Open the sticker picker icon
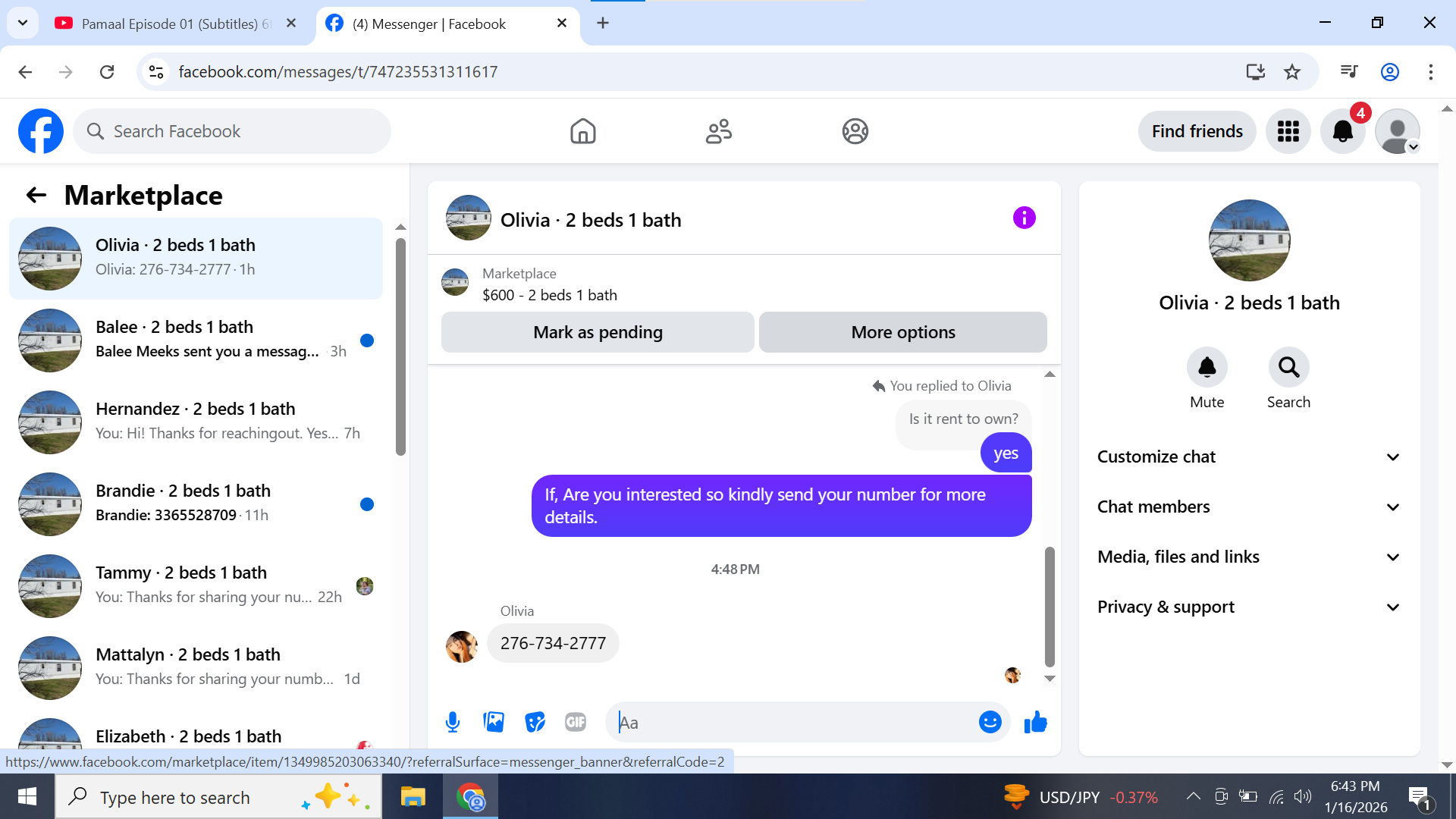The image size is (1456, 819). [x=535, y=722]
